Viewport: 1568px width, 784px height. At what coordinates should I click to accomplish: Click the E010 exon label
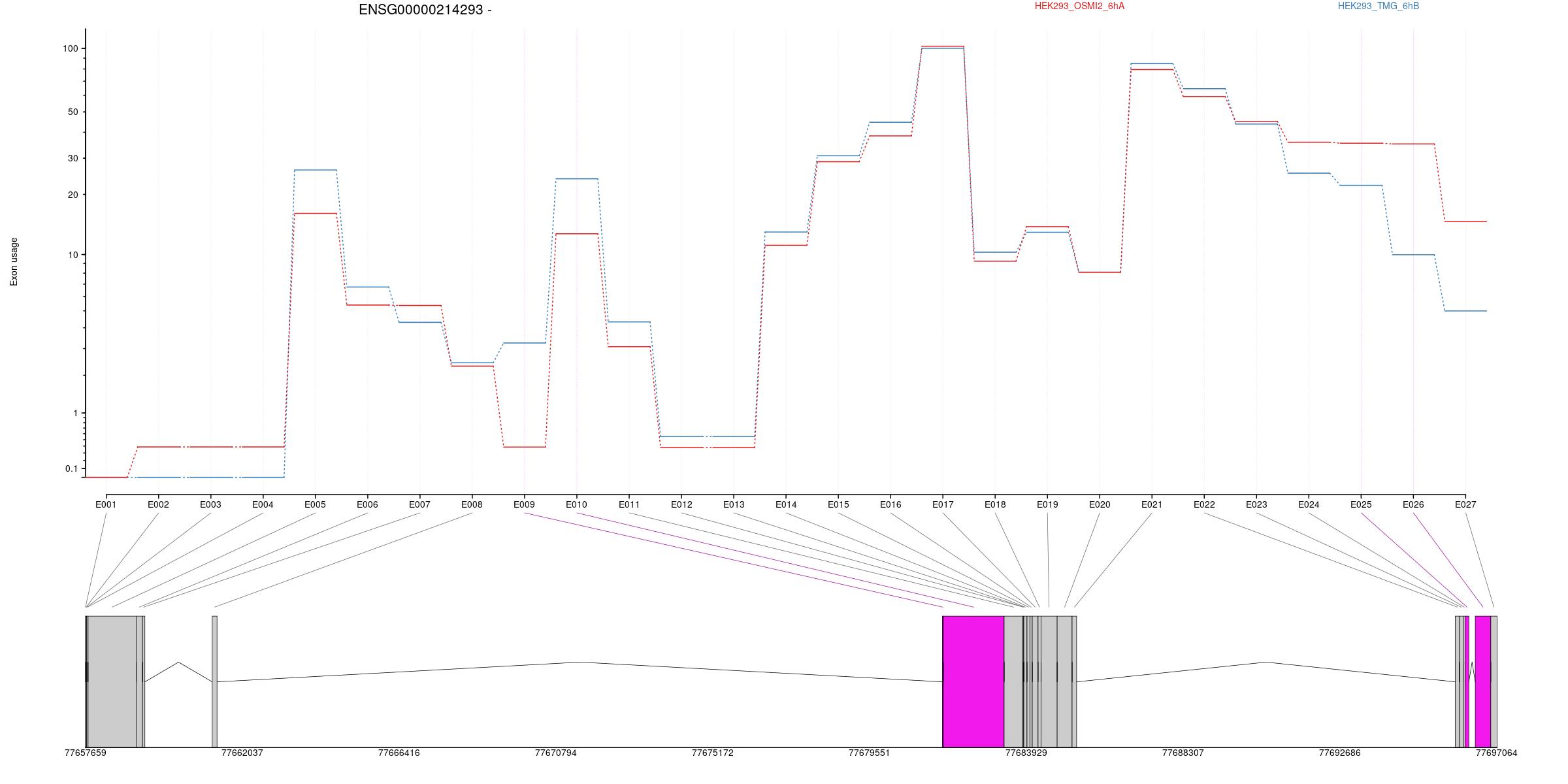tap(576, 504)
